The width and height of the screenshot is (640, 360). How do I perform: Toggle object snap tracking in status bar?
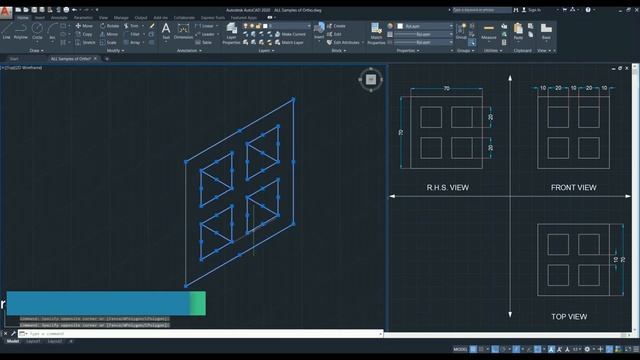[x=529, y=349]
